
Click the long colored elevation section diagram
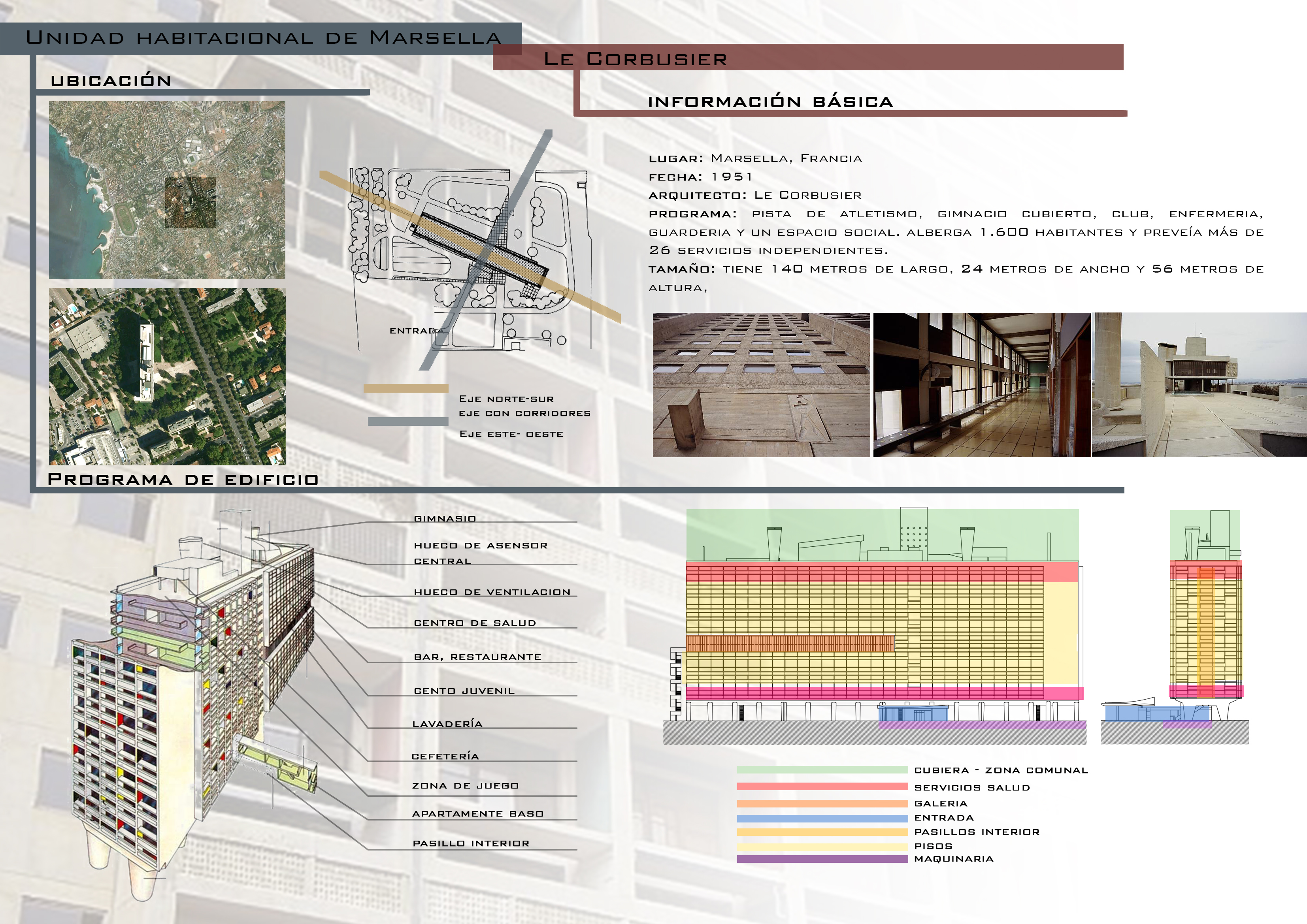[x=874, y=626]
